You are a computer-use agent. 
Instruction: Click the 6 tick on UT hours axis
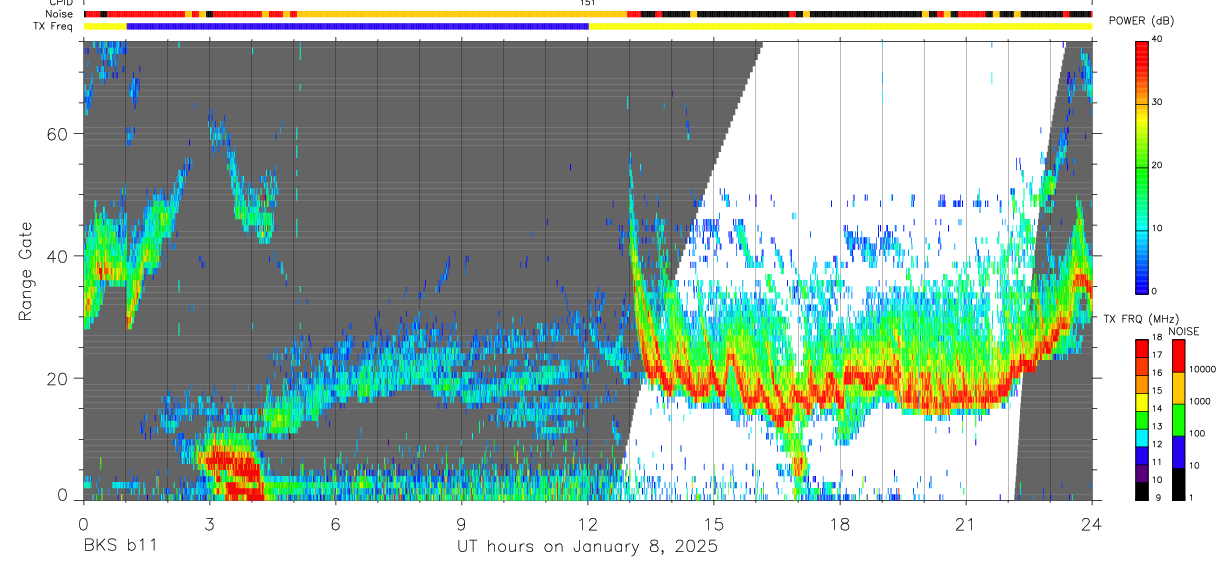tap(336, 523)
